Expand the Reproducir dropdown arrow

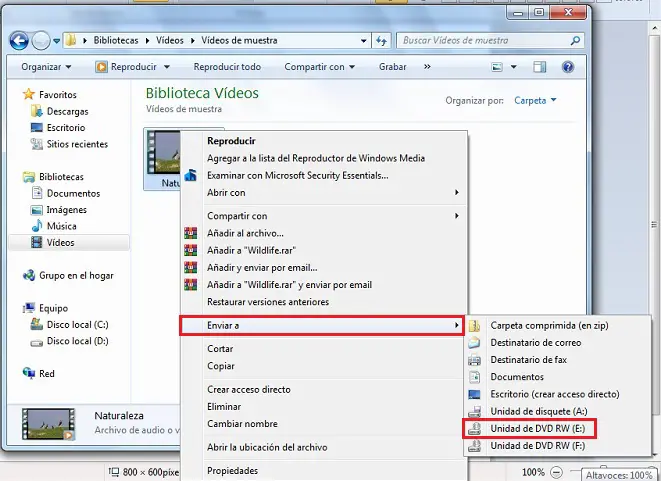click(x=167, y=67)
